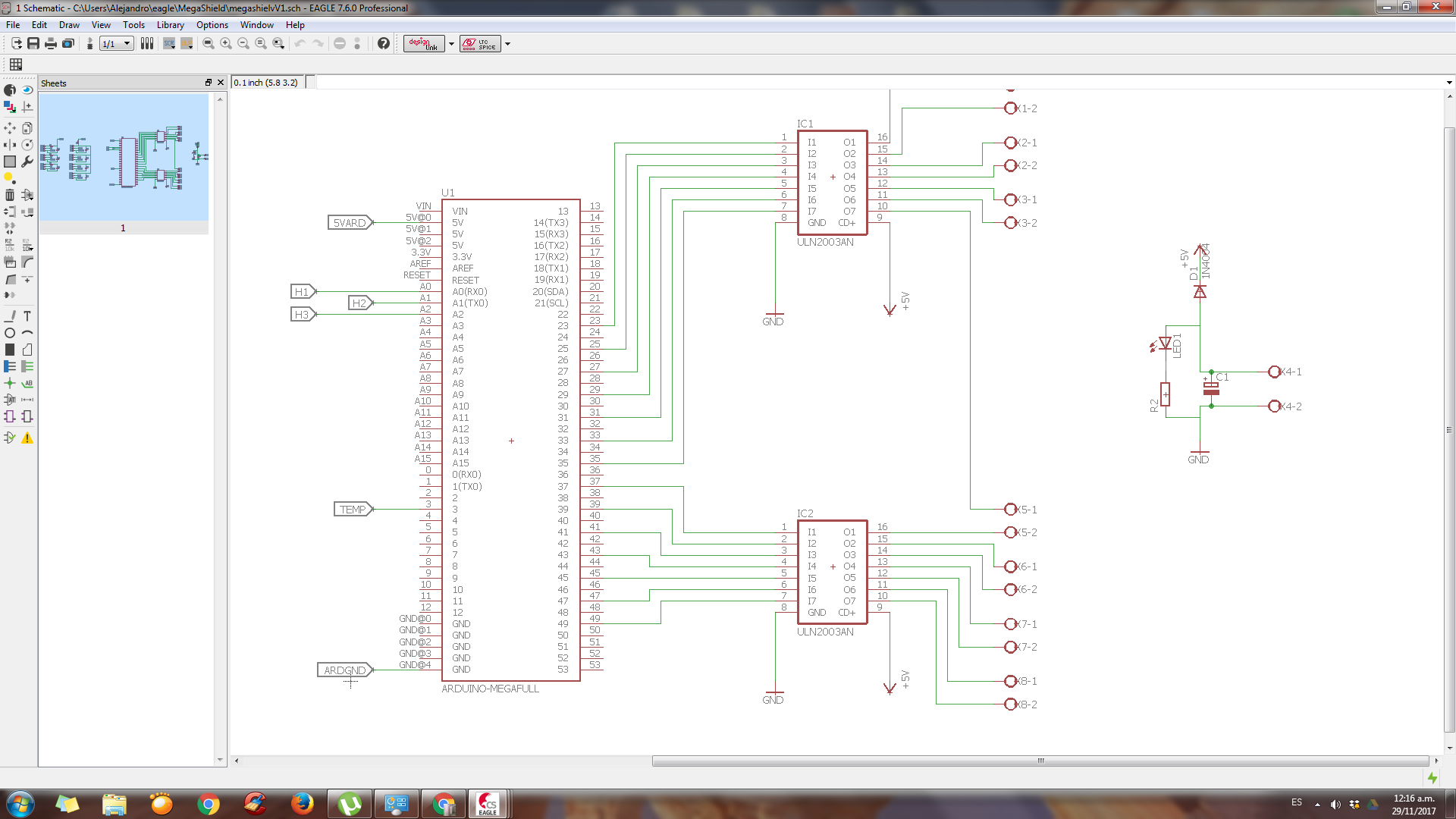Open the Design Link dropdown arrow

pyautogui.click(x=452, y=43)
